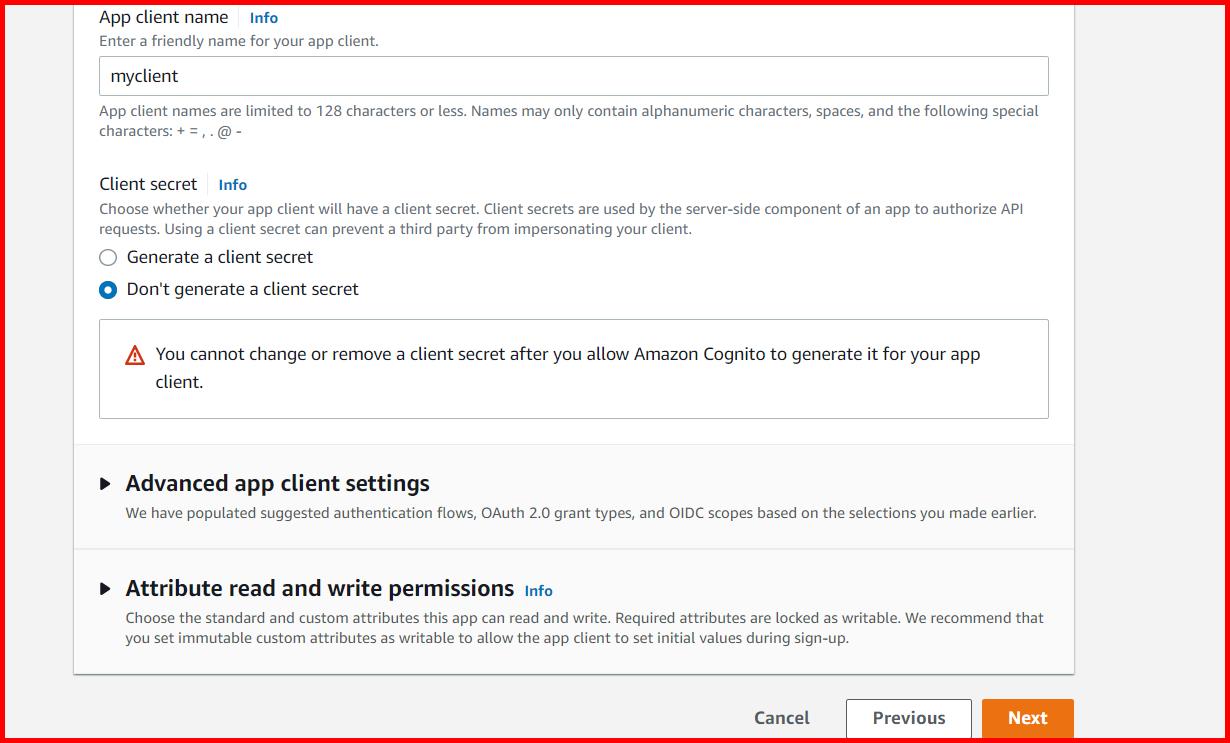Click the Attribute read and write permissions heading
The image size is (1230, 743).
point(319,589)
